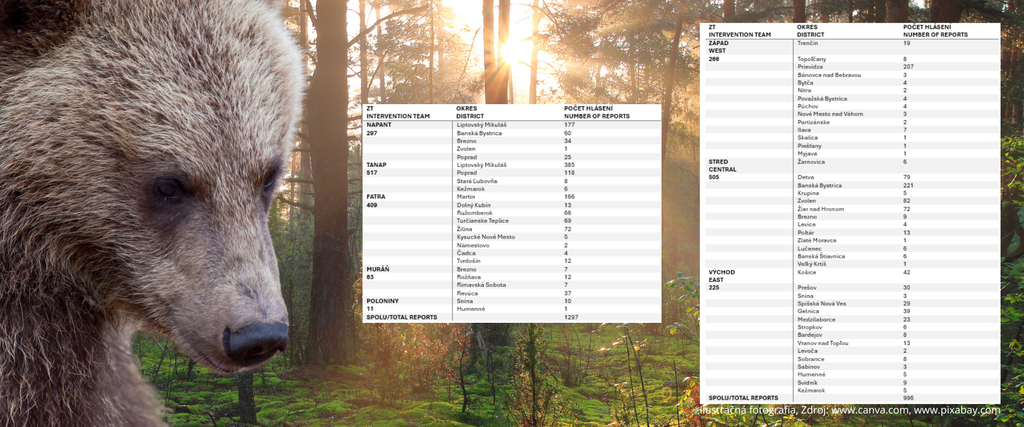Select the TANAP team label

376,165
